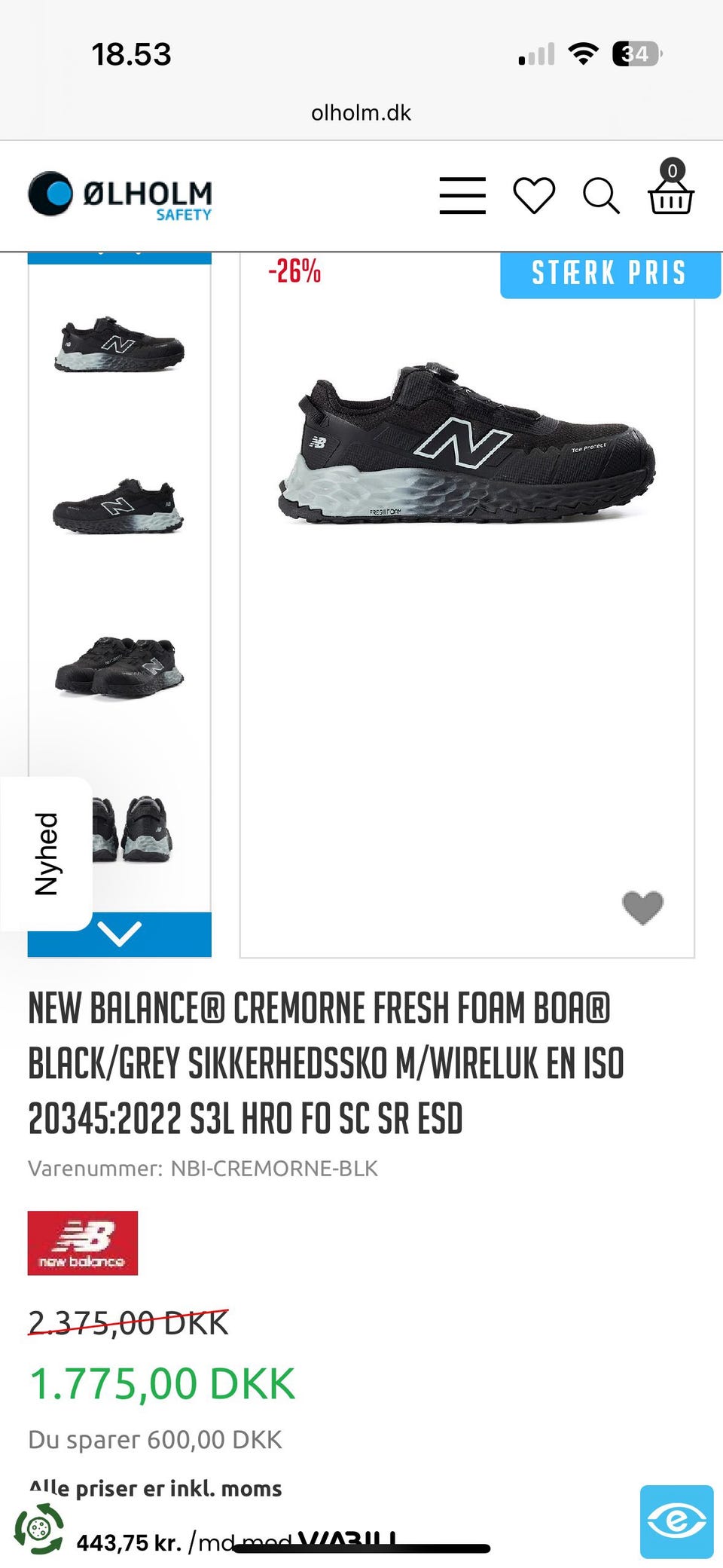Select the shoe pair thumbnail
The width and height of the screenshot is (723, 1568).
[119, 666]
